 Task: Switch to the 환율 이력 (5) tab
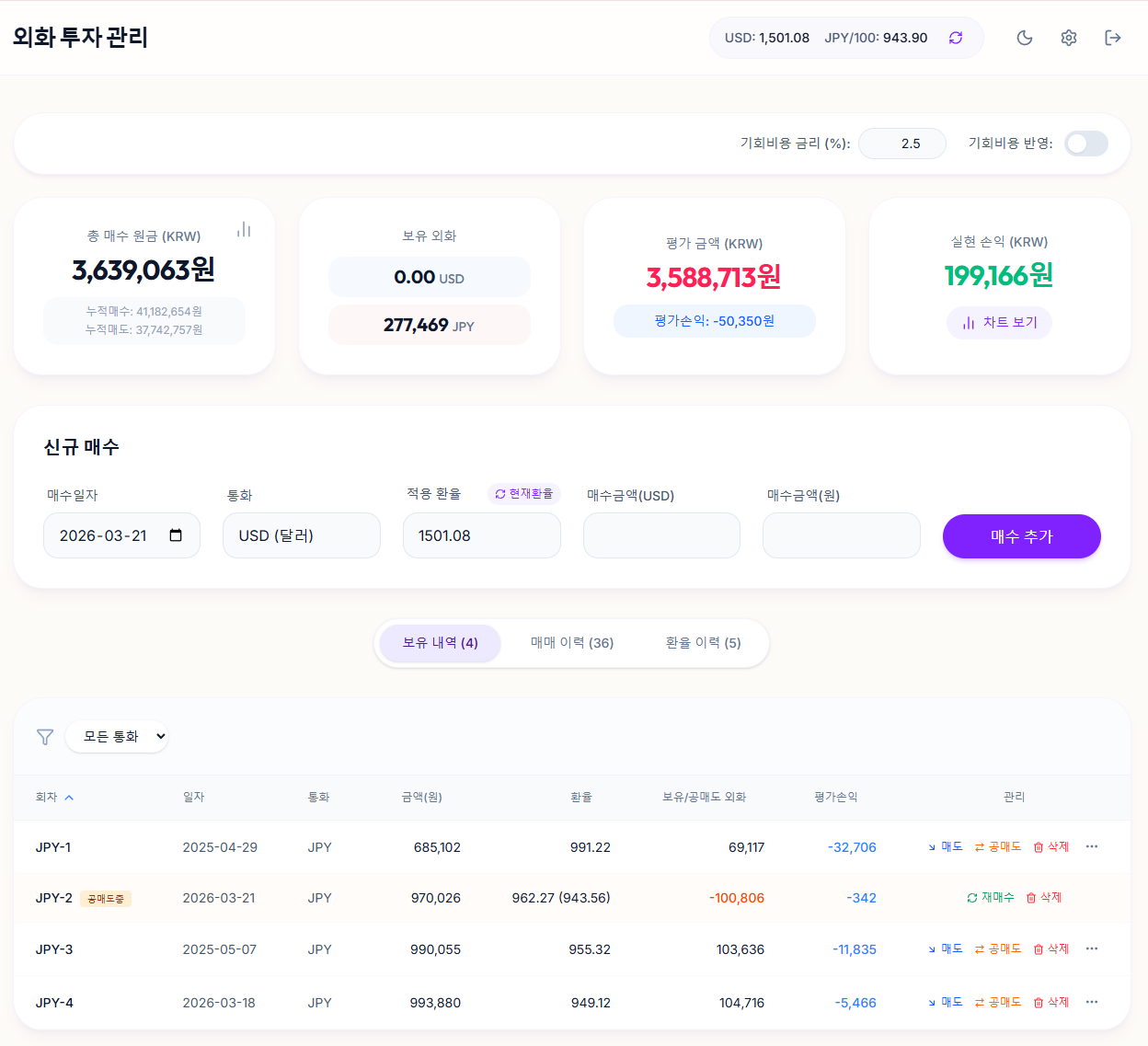pos(704,643)
